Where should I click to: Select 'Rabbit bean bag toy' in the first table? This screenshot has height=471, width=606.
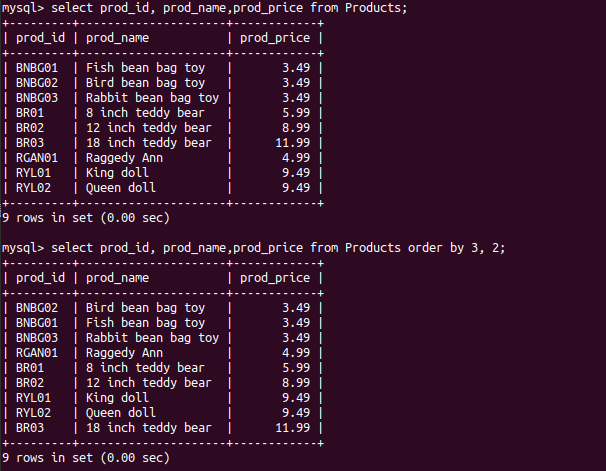click(152, 98)
